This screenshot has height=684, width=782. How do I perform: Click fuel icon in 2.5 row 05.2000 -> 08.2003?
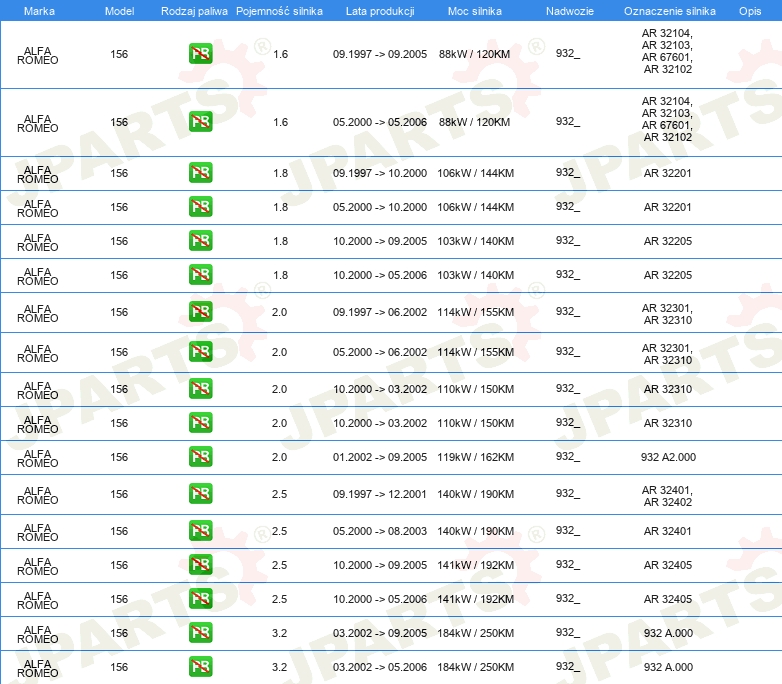point(200,531)
